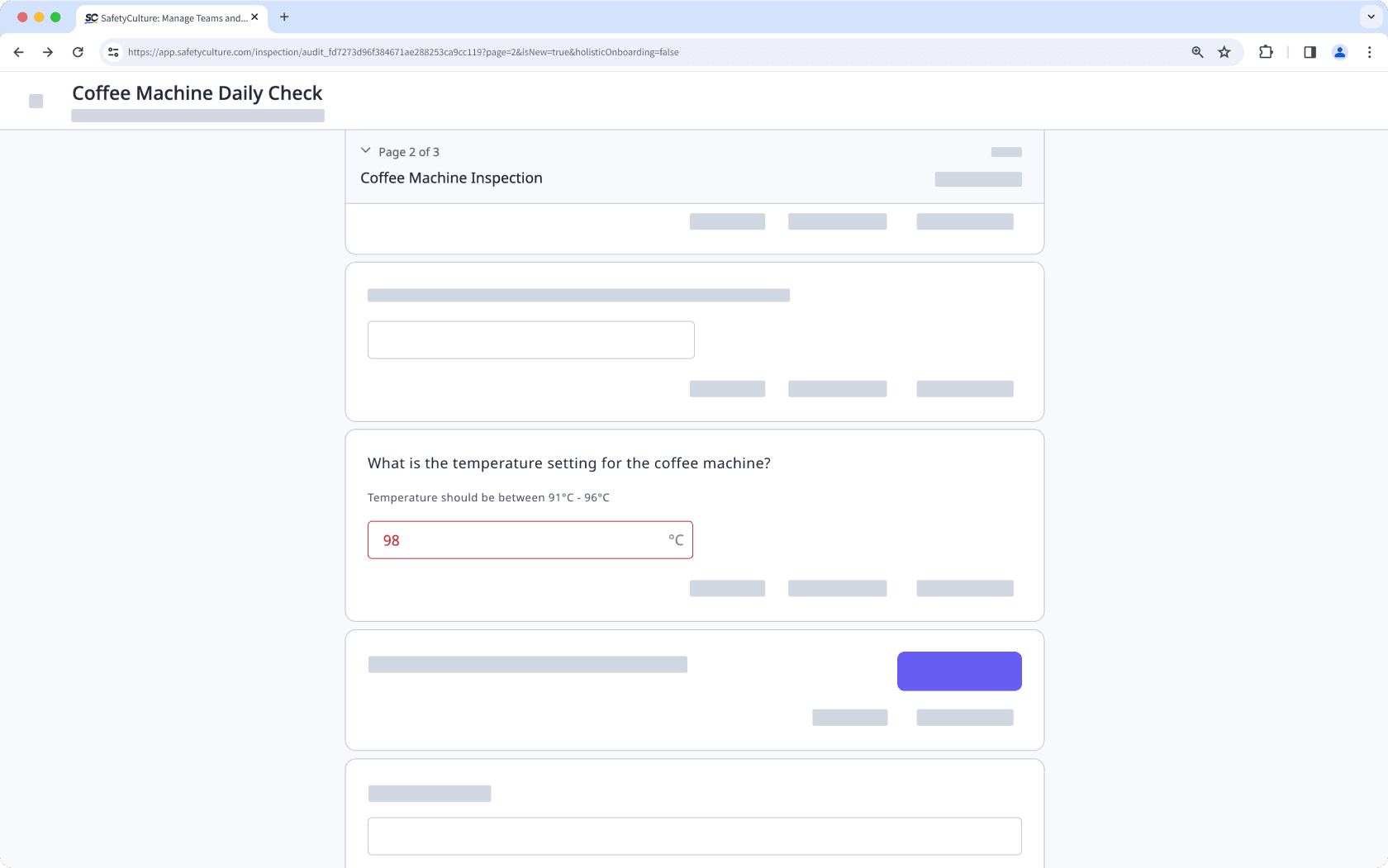The image size is (1388, 868).
Task: Open the Chrome profile avatar
Action: coord(1340,52)
